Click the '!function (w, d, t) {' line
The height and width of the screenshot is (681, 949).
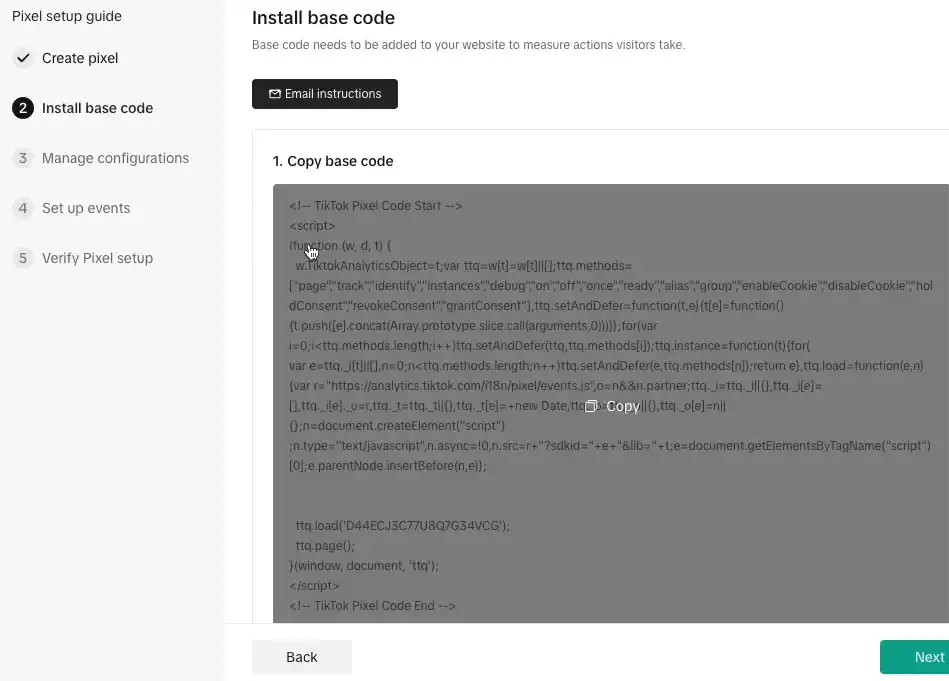point(340,246)
